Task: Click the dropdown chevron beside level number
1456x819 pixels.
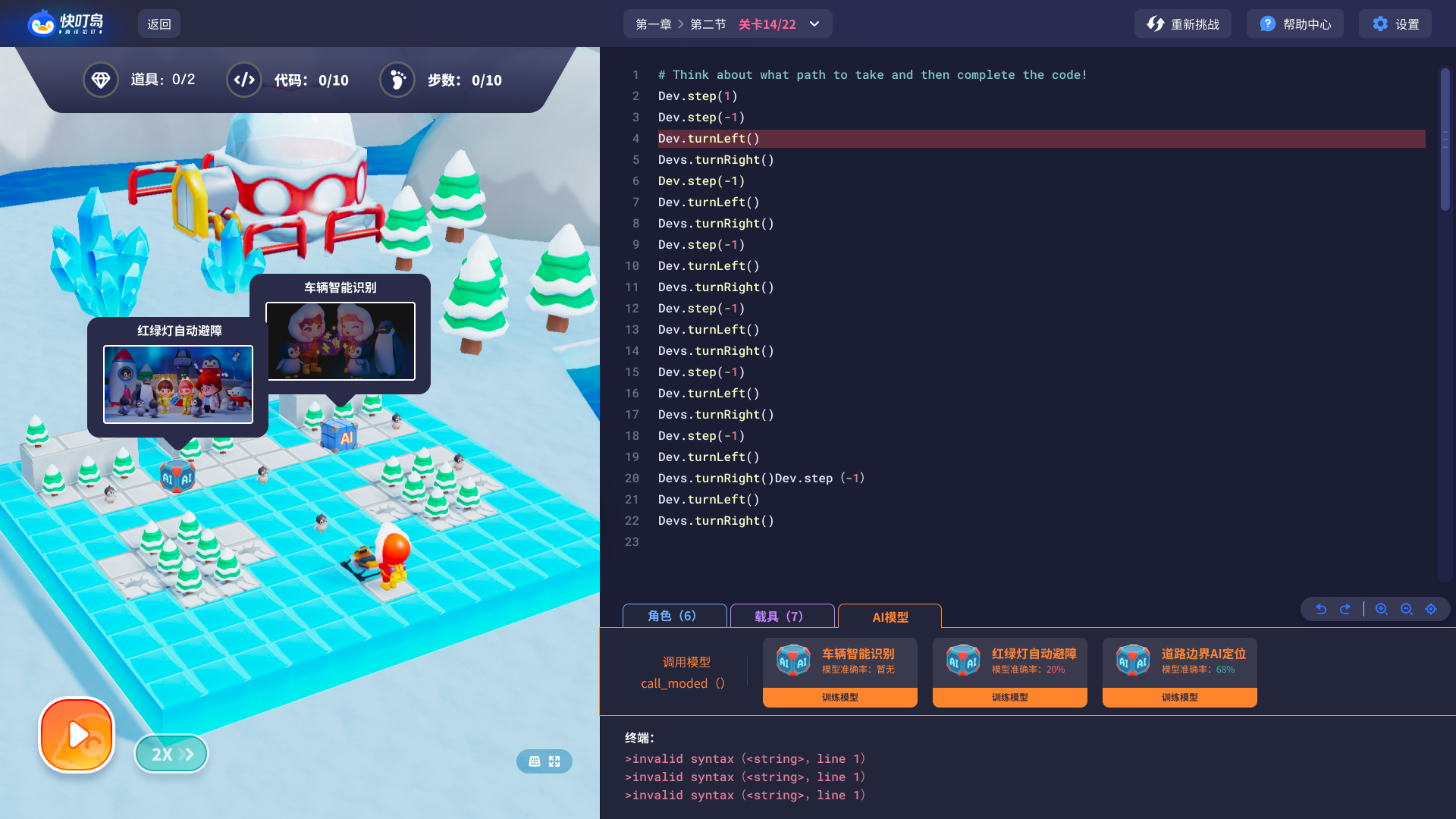Action: [x=814, y=24]
